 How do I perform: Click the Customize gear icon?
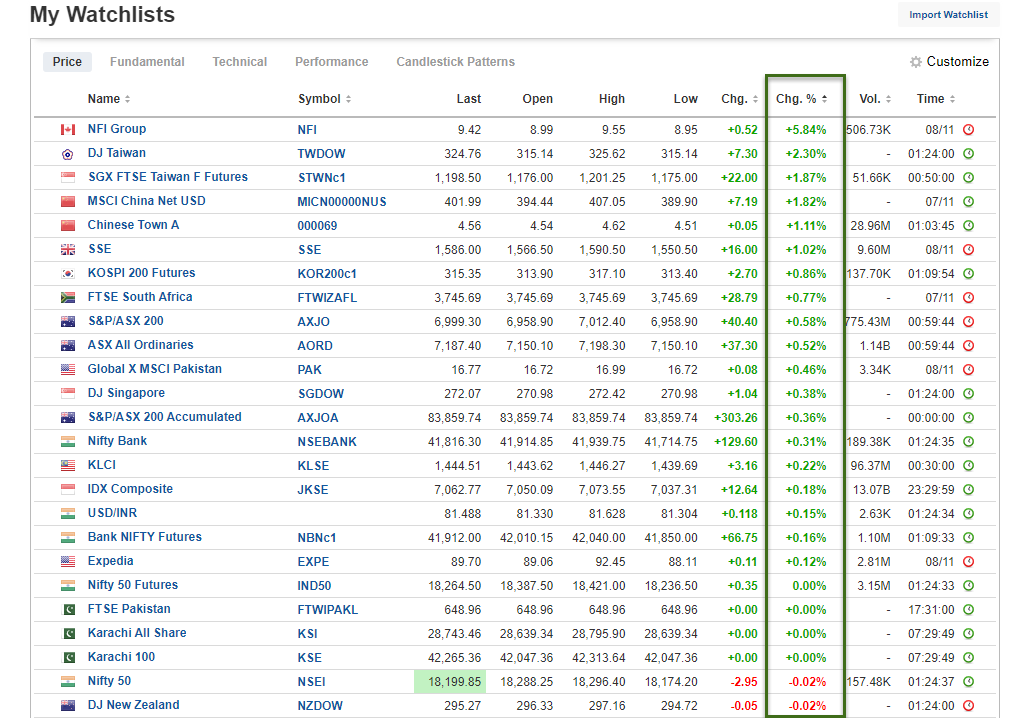pos(915,62)
